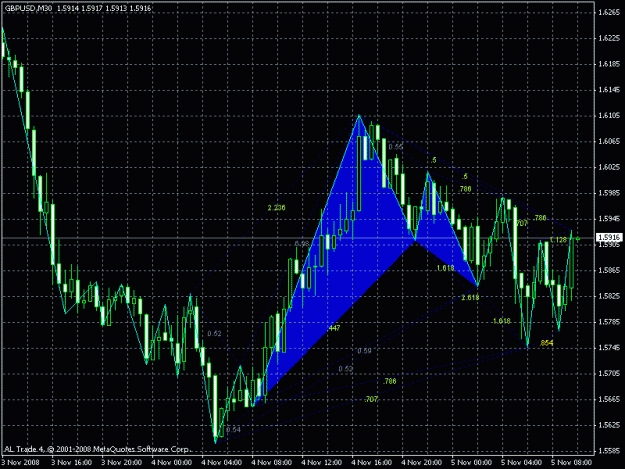Click the 1.128 ratio label
This screenshot has width=625, height=469.
[558, 239]
